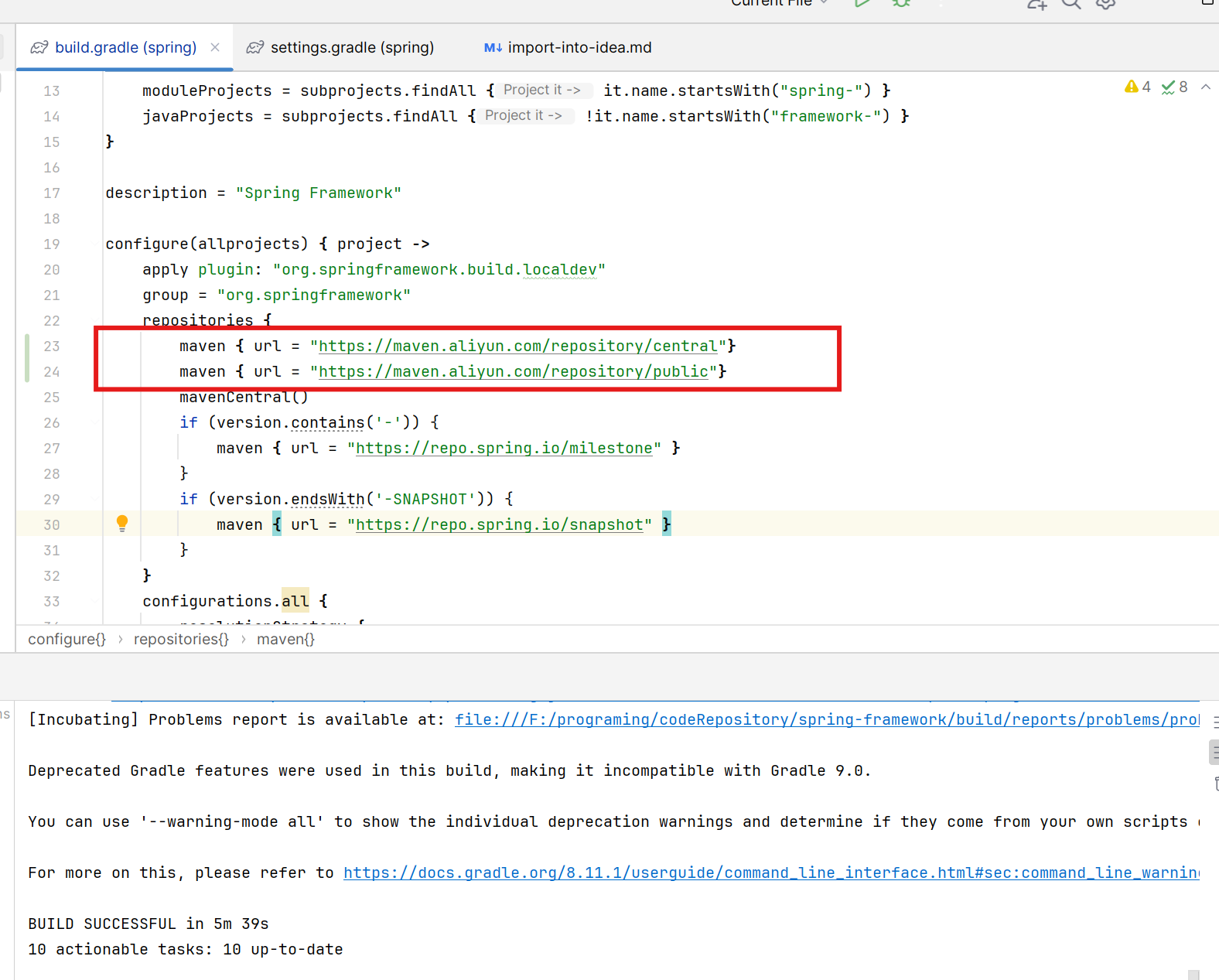Open the aliyun repository/public URL
Image resolution: width=1219 pixels, height=980 pixels.
coord(514,371)
